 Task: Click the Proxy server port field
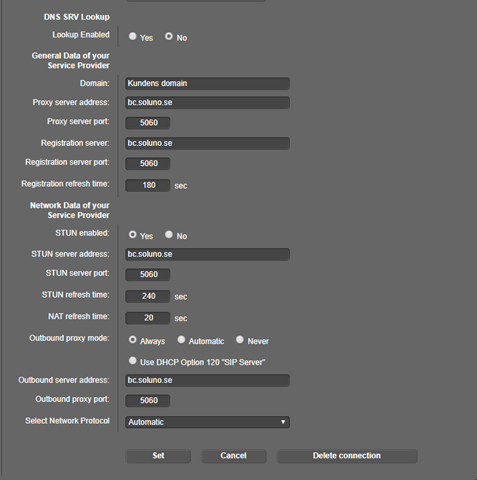(148, 123)
